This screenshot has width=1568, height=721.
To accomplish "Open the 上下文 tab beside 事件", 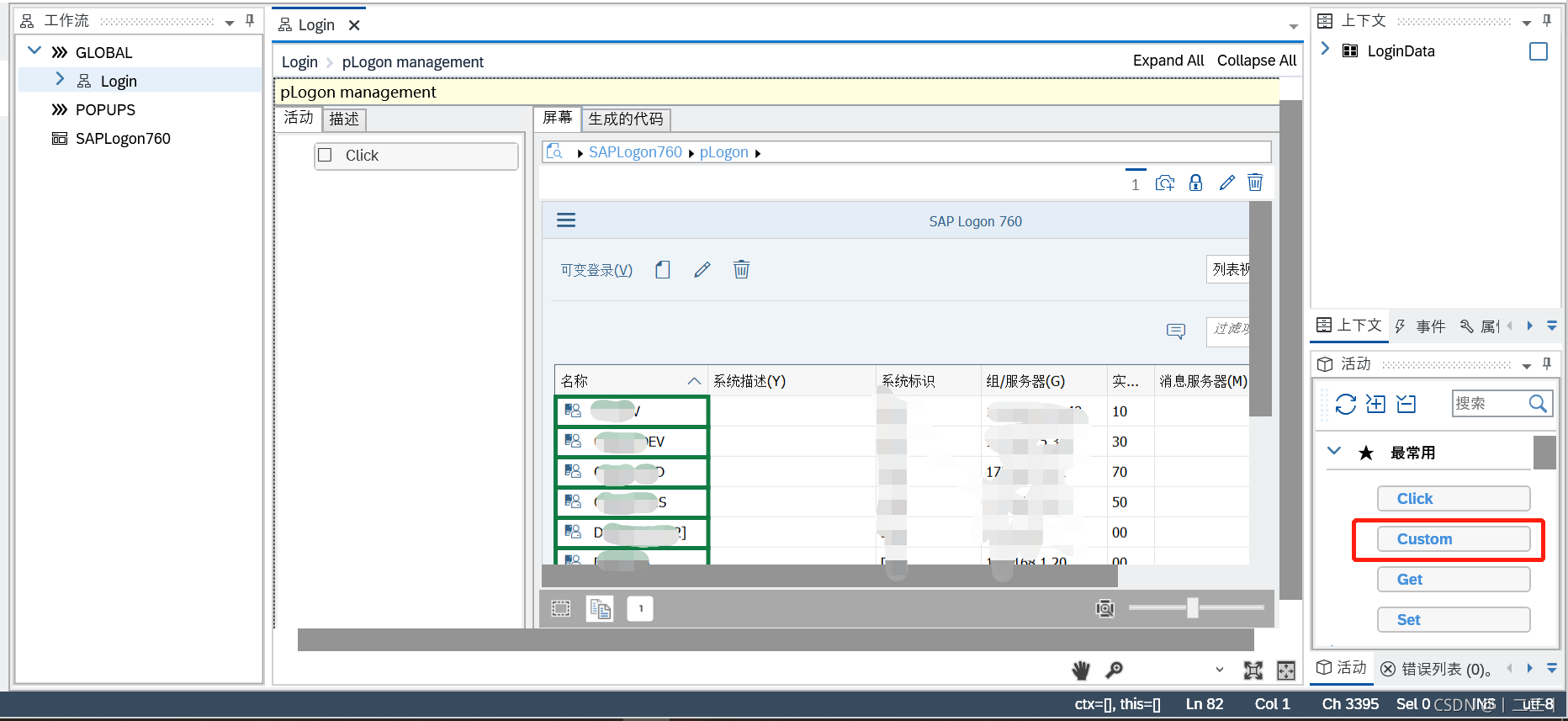I will pos(1349,326).
